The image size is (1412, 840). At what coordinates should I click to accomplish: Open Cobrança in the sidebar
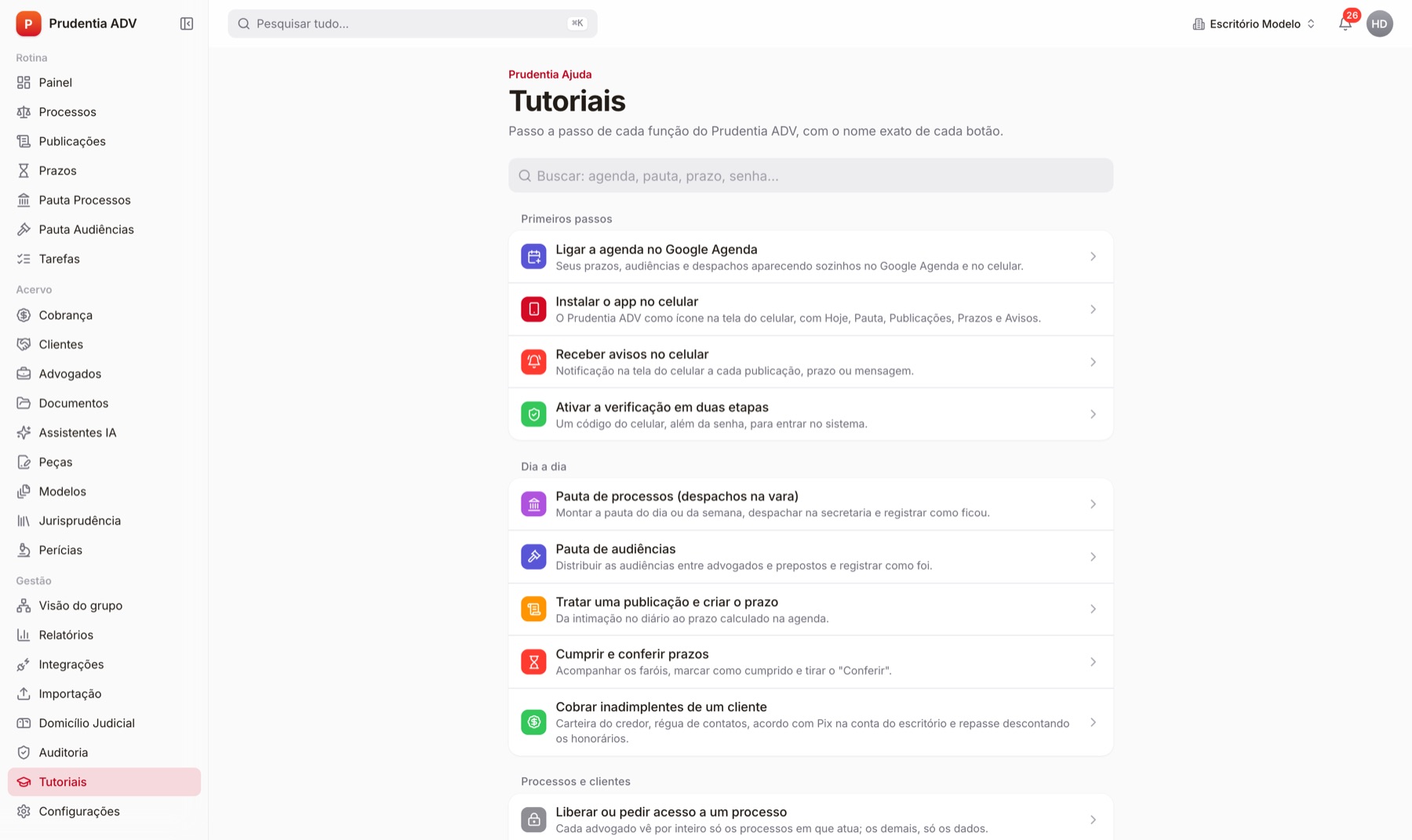click(x=104, y=315)
